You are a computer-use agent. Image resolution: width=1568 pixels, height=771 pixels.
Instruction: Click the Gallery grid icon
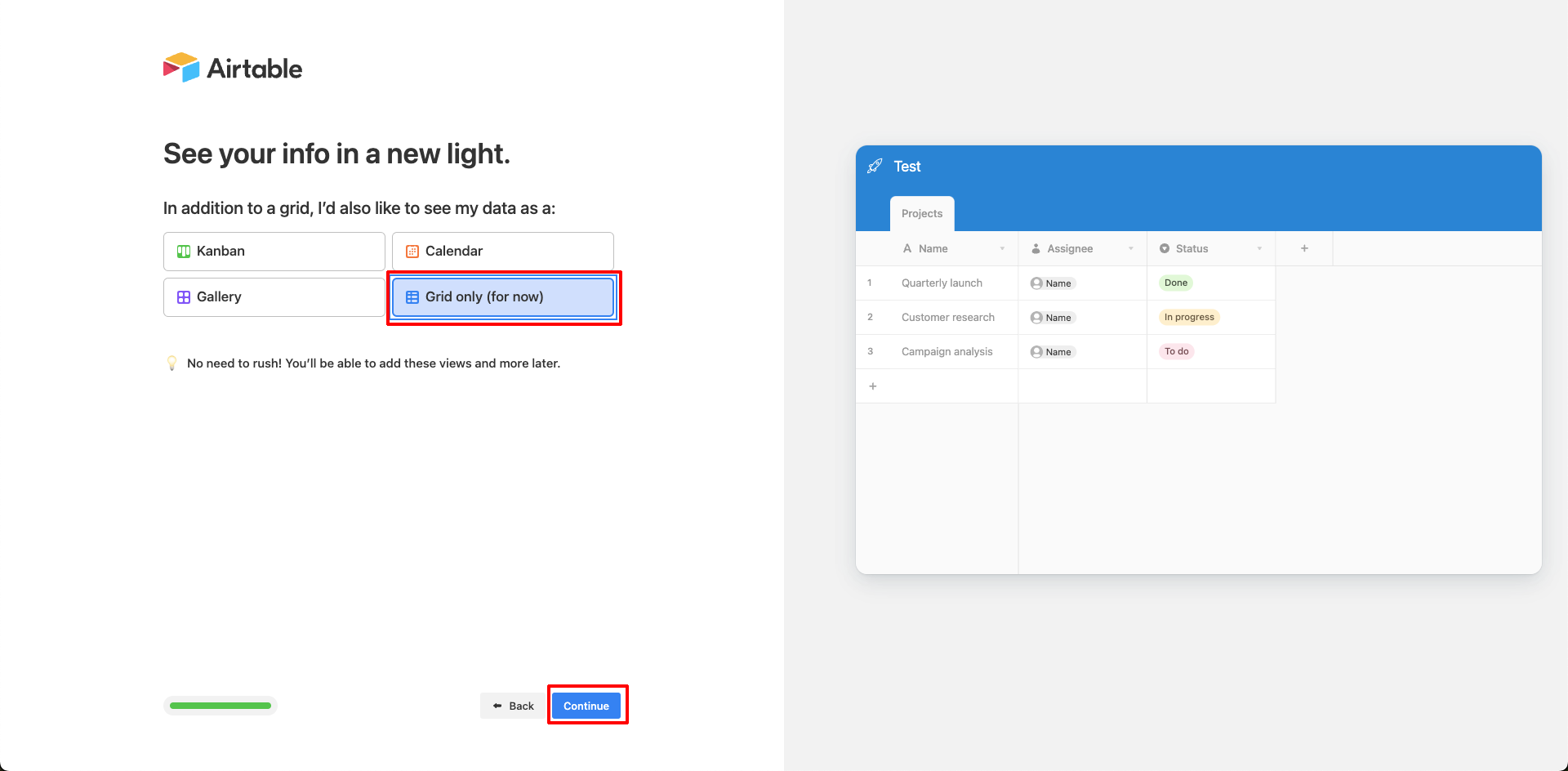[184, 297]
